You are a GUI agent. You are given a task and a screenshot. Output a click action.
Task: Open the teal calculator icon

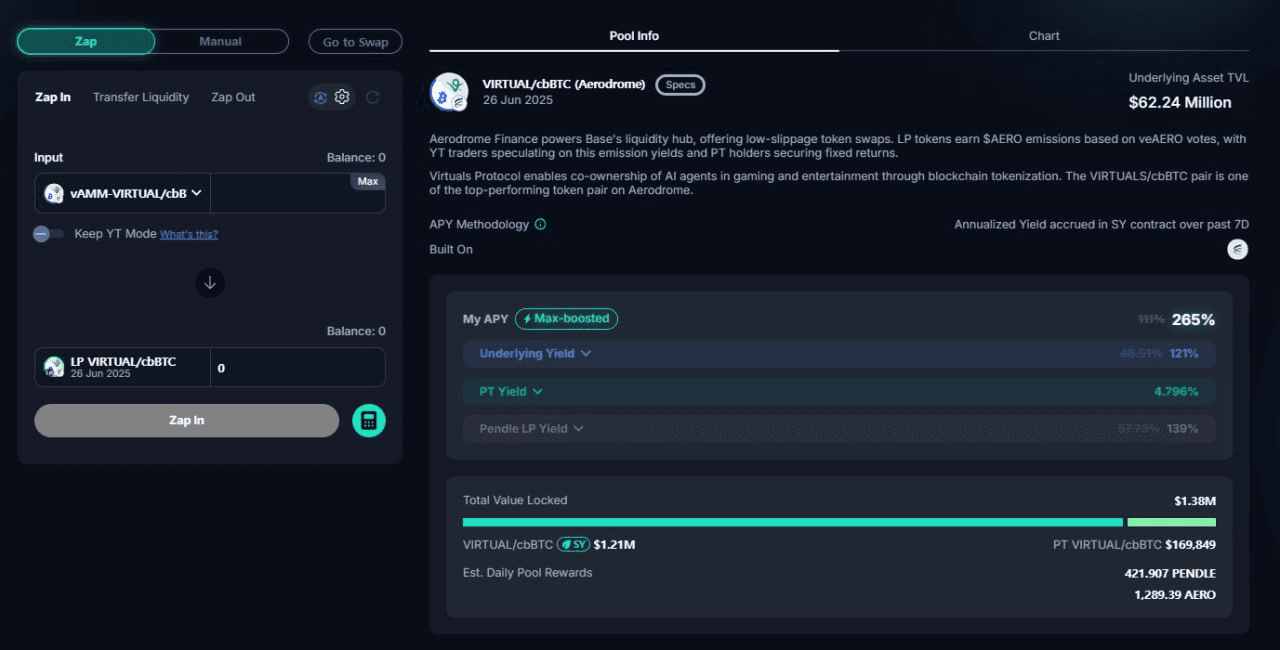click(x=369, y=421)
